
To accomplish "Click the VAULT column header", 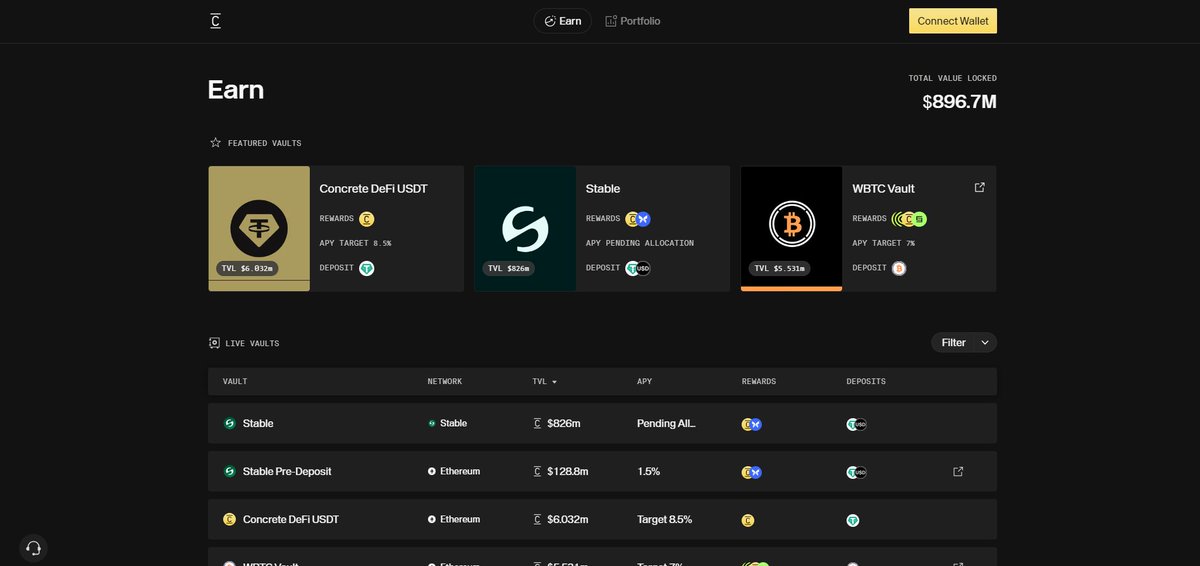I will [235, 382].
